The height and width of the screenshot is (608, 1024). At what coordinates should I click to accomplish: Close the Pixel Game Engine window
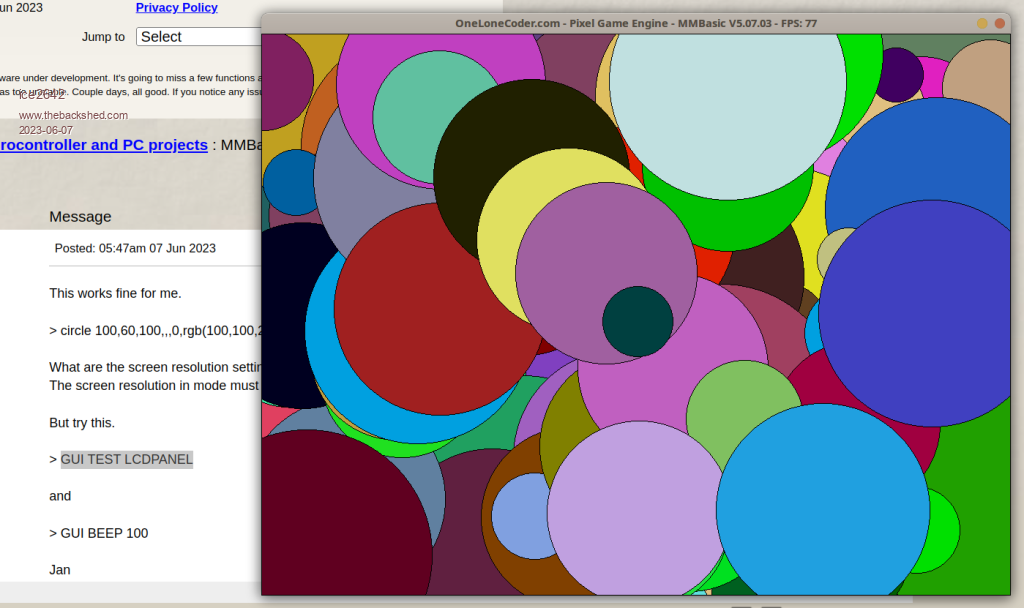[999, 23]
